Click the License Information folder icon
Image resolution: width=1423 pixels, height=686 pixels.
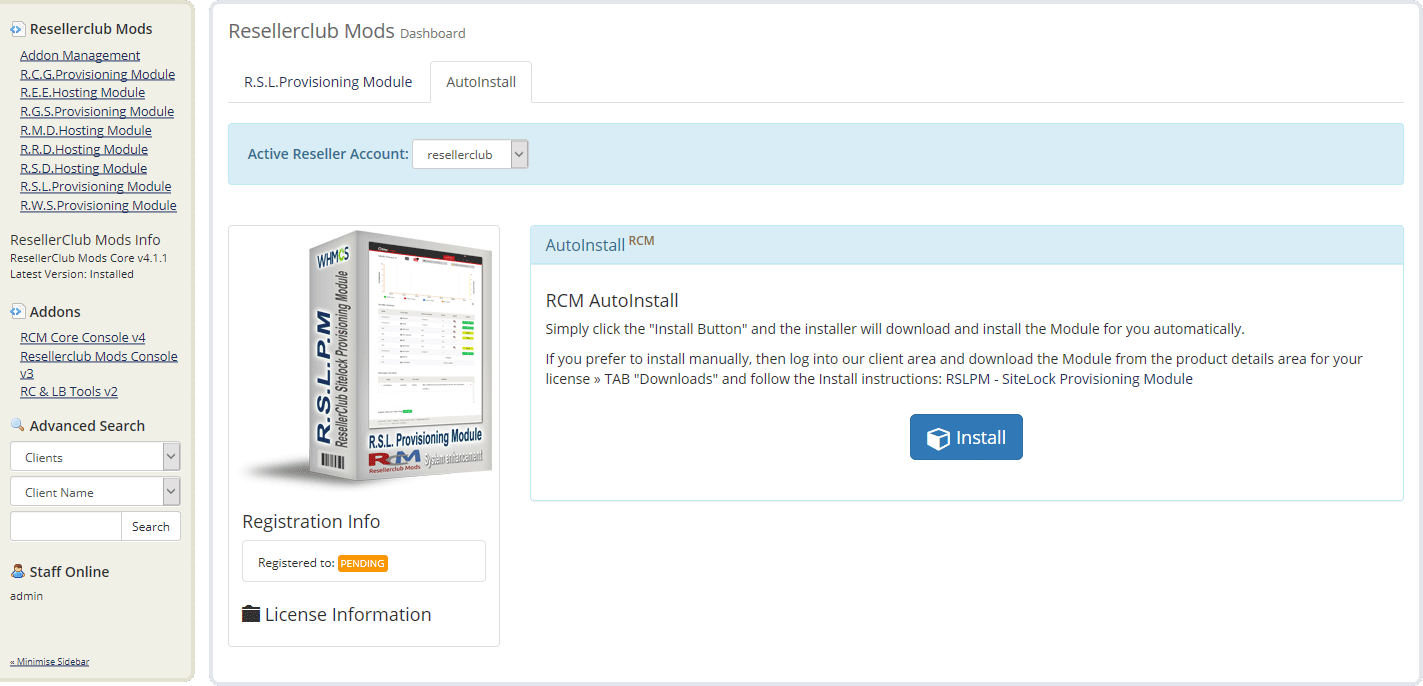click(251, 614)
